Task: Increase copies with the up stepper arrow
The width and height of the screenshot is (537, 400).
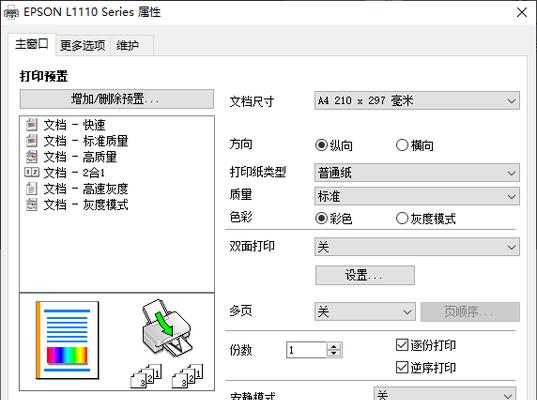Action: pyautogui.click(x=334, y=347)
